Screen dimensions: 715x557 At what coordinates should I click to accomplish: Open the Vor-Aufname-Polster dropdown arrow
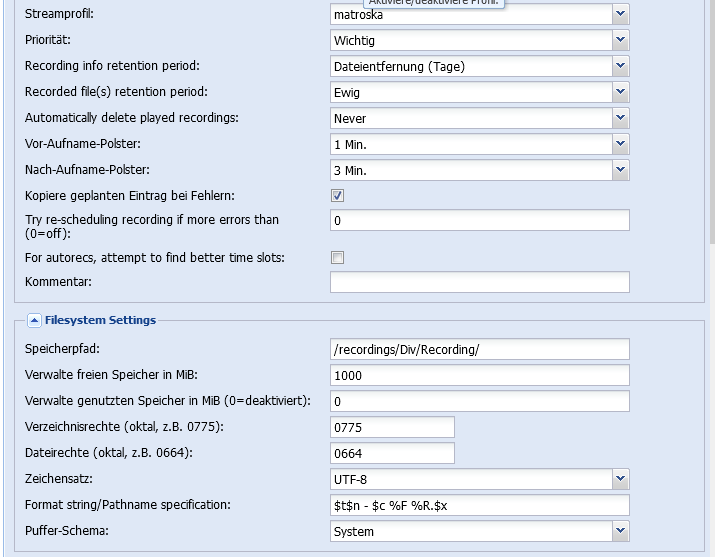(620, 144)
